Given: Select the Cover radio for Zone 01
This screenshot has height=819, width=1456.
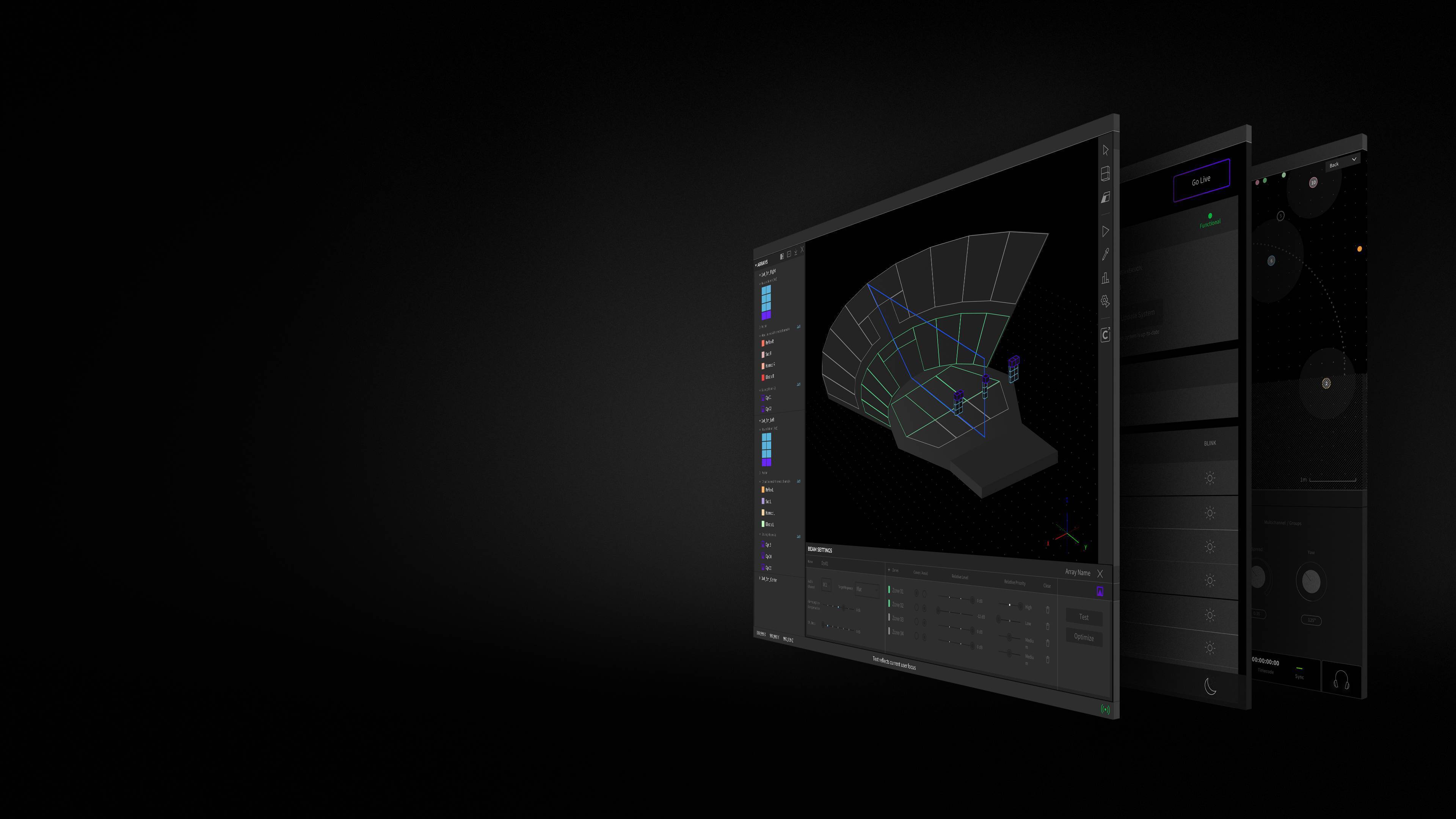Looking at the screenshot, I should point(917,592).
